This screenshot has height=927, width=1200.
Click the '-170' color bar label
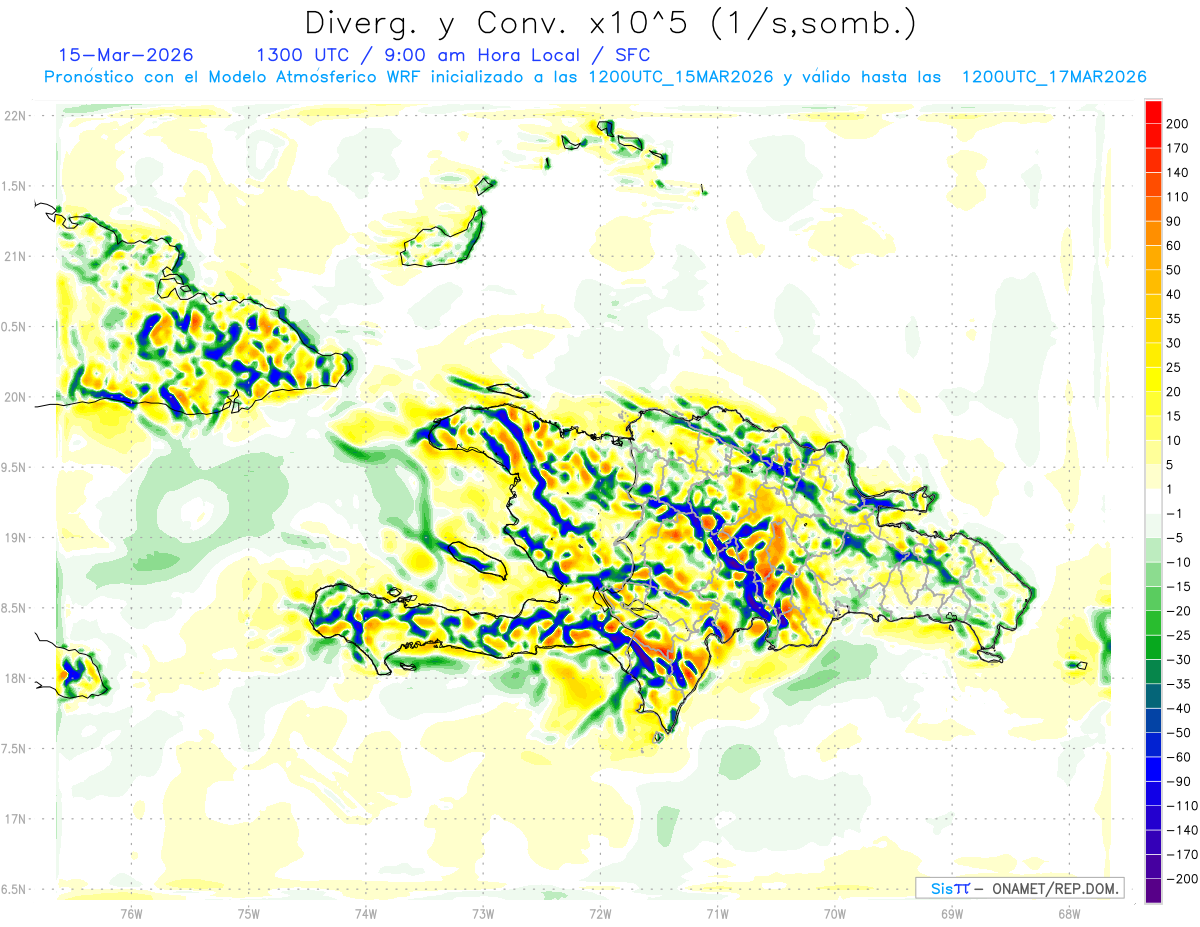click(1181, 855)
